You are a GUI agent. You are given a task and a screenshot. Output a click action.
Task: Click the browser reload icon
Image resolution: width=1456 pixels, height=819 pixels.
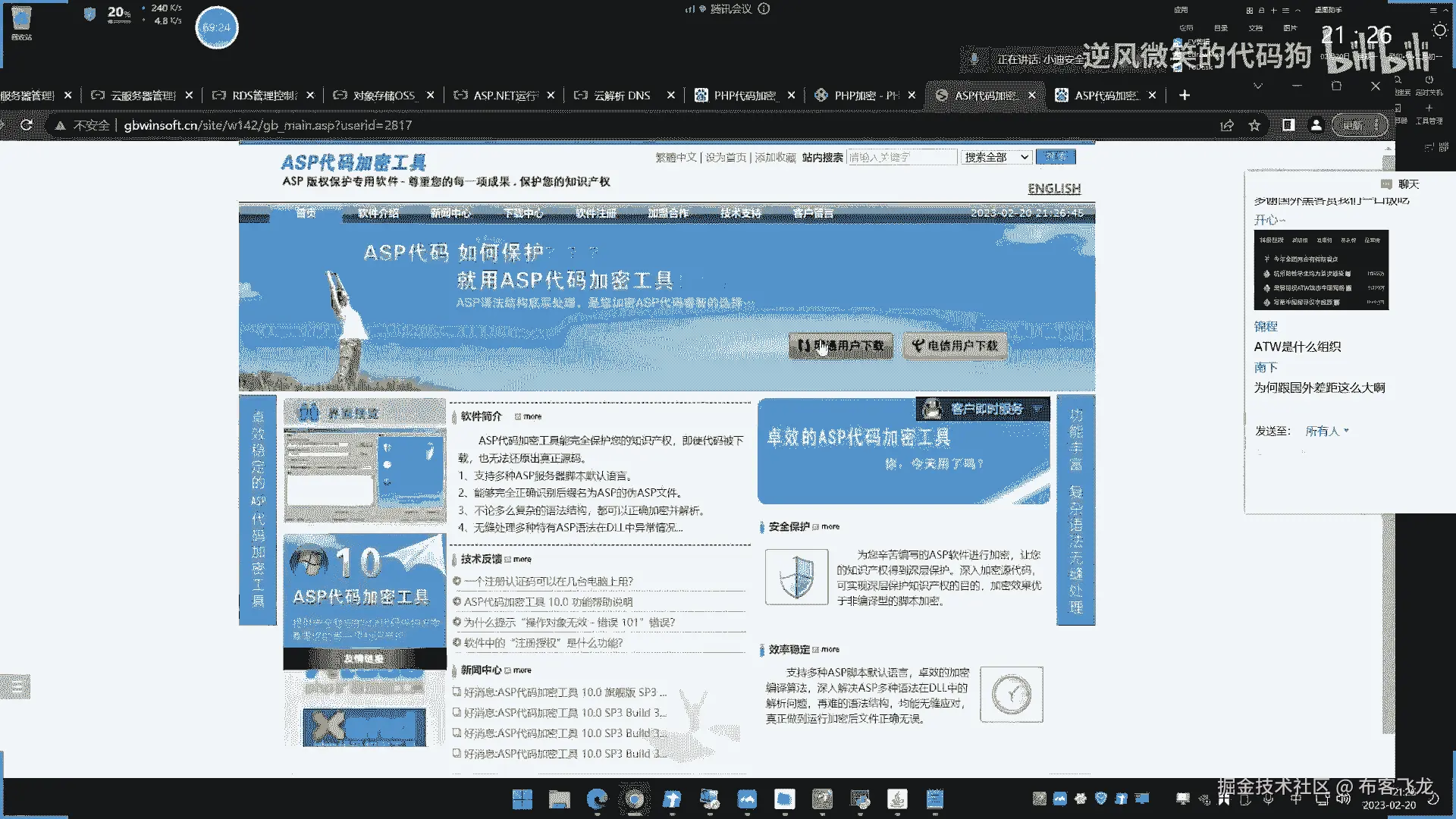[27, 125]
